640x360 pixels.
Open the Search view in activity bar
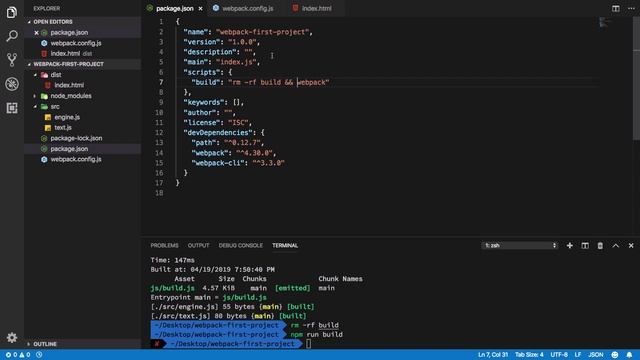pos(12,36)
